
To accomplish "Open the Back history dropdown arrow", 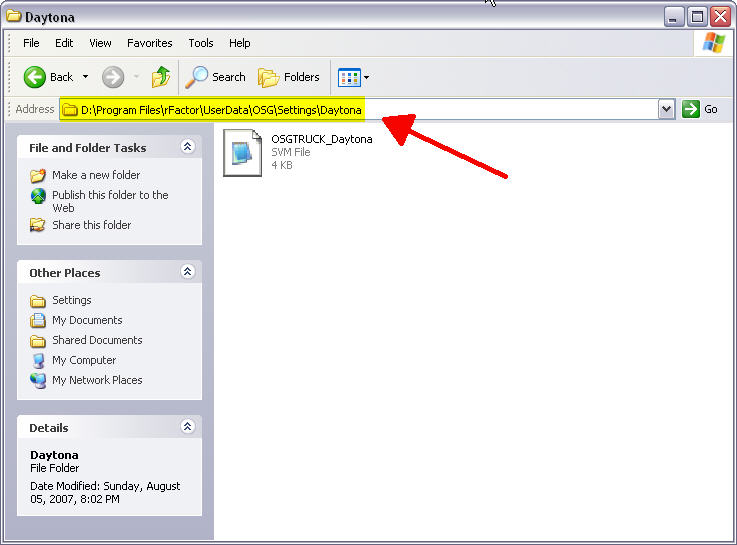I will coord(86,77).
